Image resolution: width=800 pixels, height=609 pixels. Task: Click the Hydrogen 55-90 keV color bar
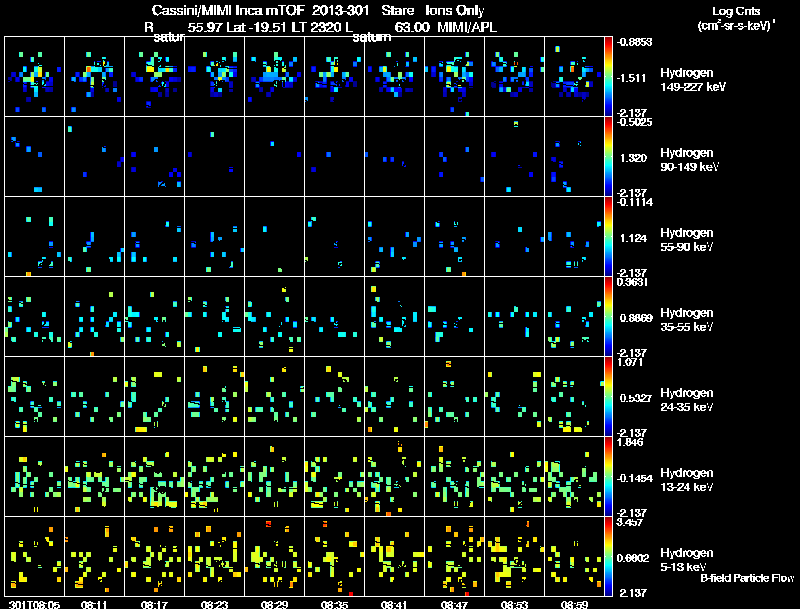tap(608, 237)
